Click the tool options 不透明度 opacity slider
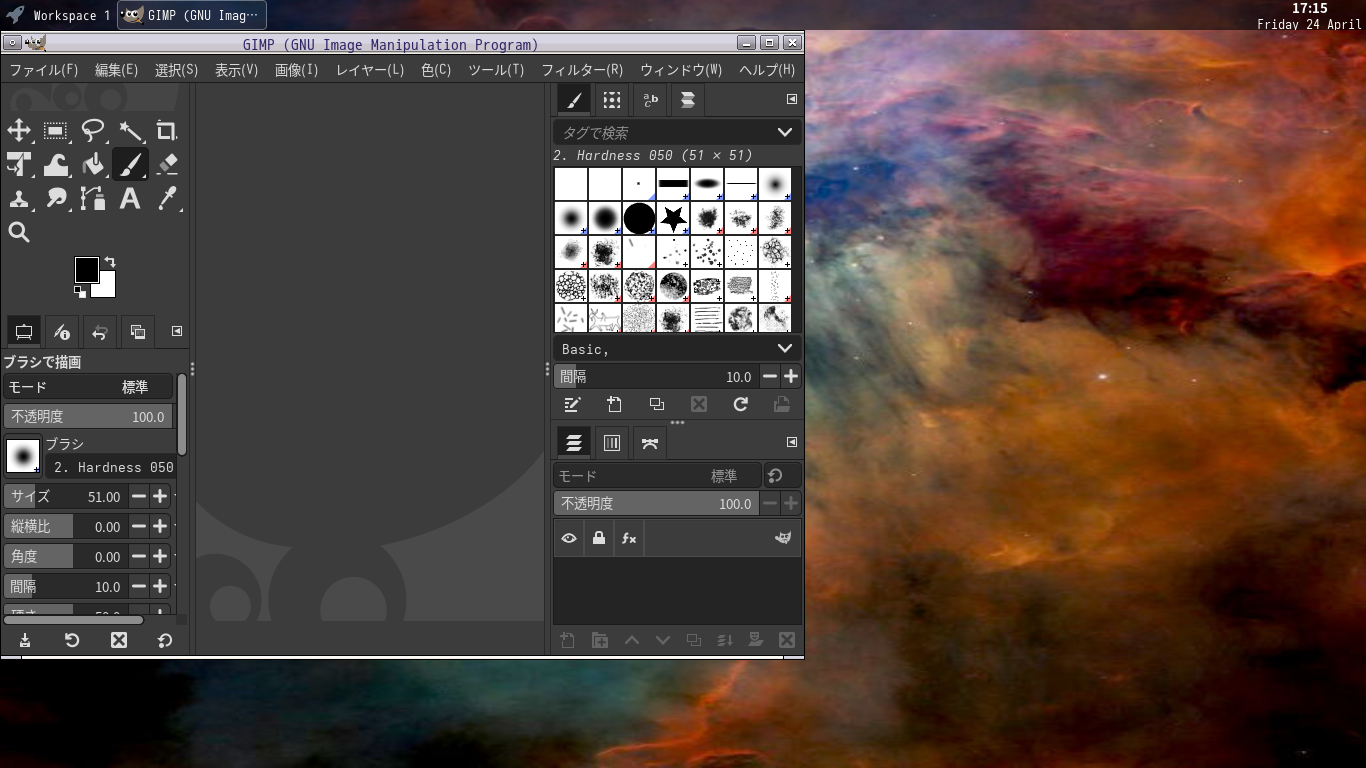 click(88, 416)
